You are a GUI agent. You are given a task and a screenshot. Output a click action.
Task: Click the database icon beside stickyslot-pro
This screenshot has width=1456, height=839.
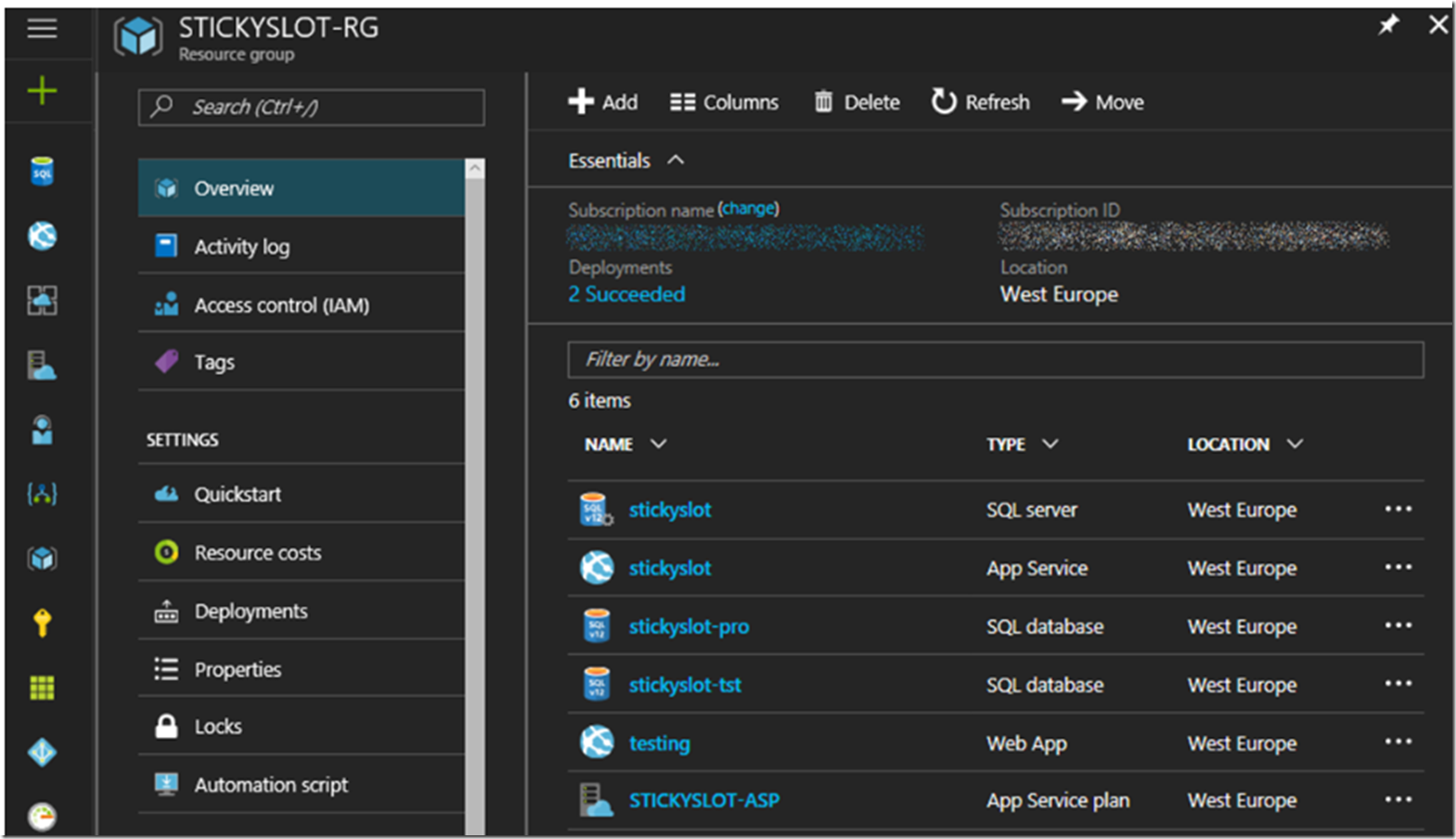pyautogui.click(x=597, y=626)
